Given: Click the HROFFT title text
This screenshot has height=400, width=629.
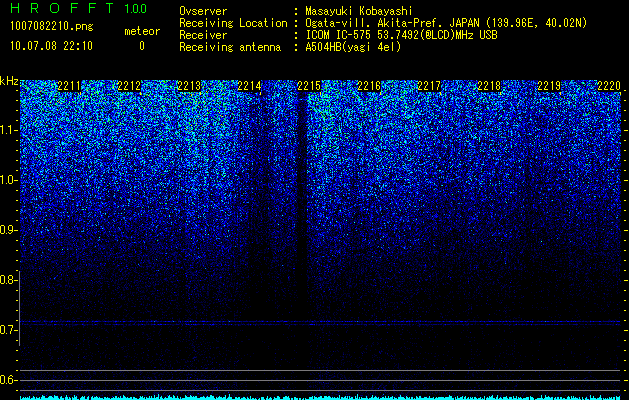Looking at the screenshot, I should click(62, 8).
